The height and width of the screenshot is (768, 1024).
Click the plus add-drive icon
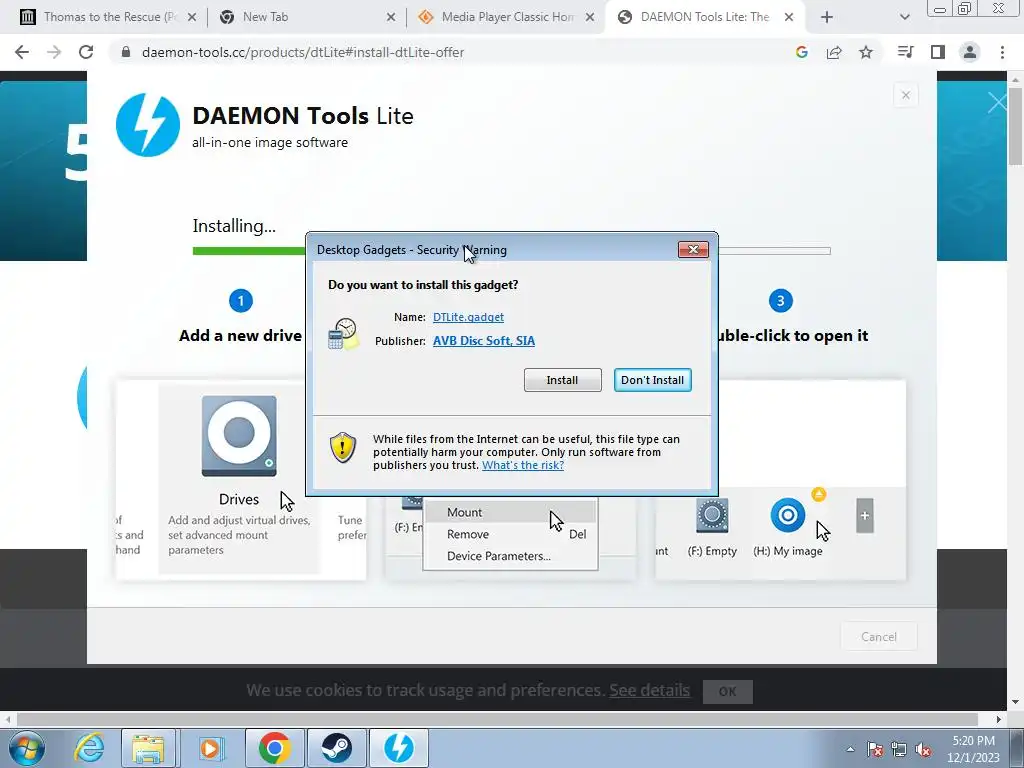coord(865,516)
